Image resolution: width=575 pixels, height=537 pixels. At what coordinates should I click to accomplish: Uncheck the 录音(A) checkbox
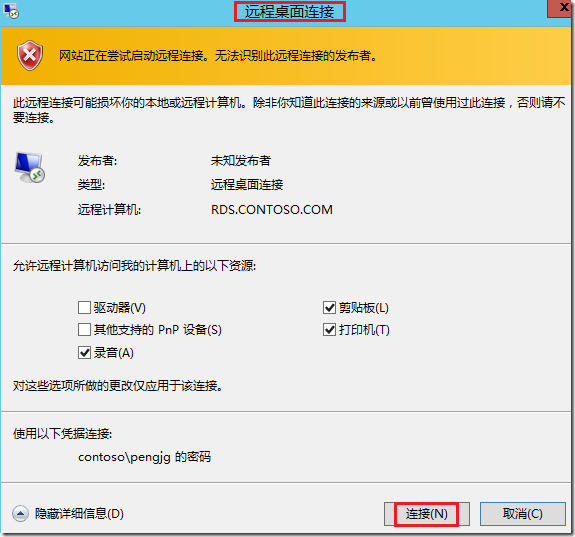pos(84,352)
